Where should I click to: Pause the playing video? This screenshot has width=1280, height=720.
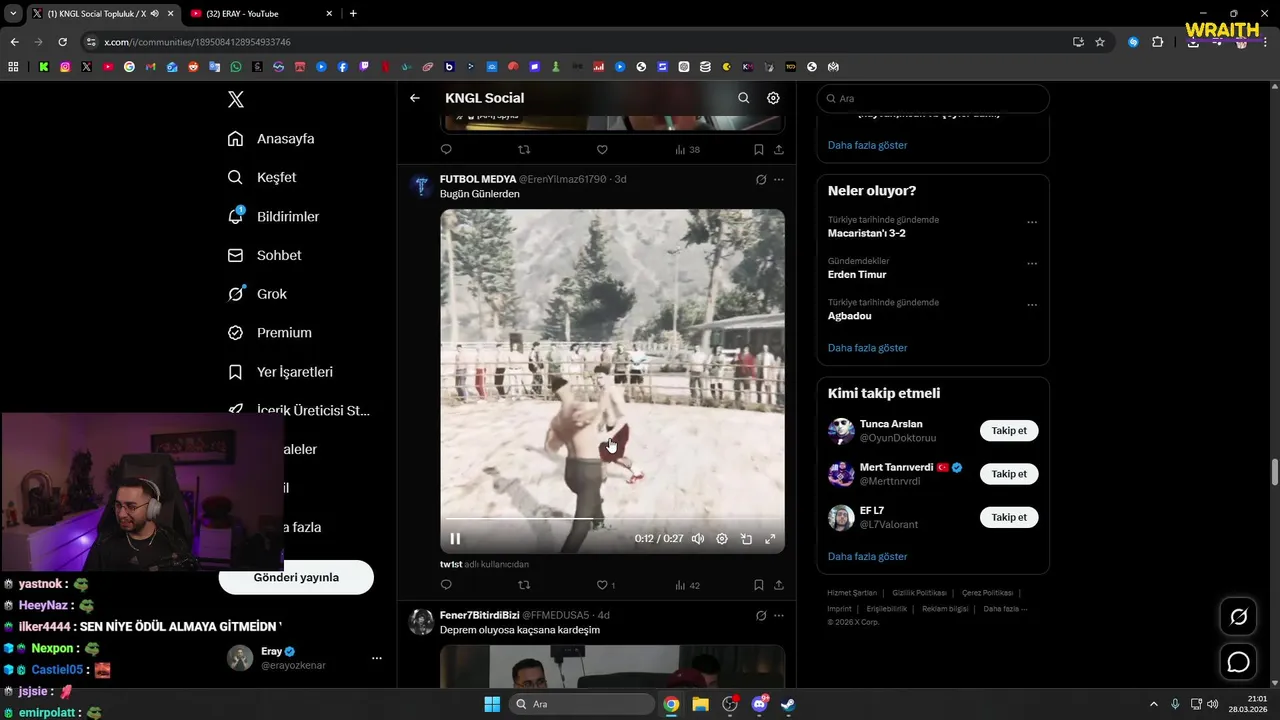point(455,538)
